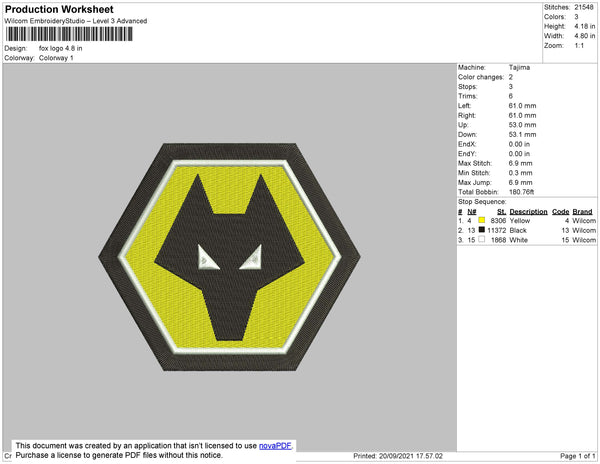Select the stitches count 21548
This screenshot has width=600, height=464.
click(x=584, y=7)
